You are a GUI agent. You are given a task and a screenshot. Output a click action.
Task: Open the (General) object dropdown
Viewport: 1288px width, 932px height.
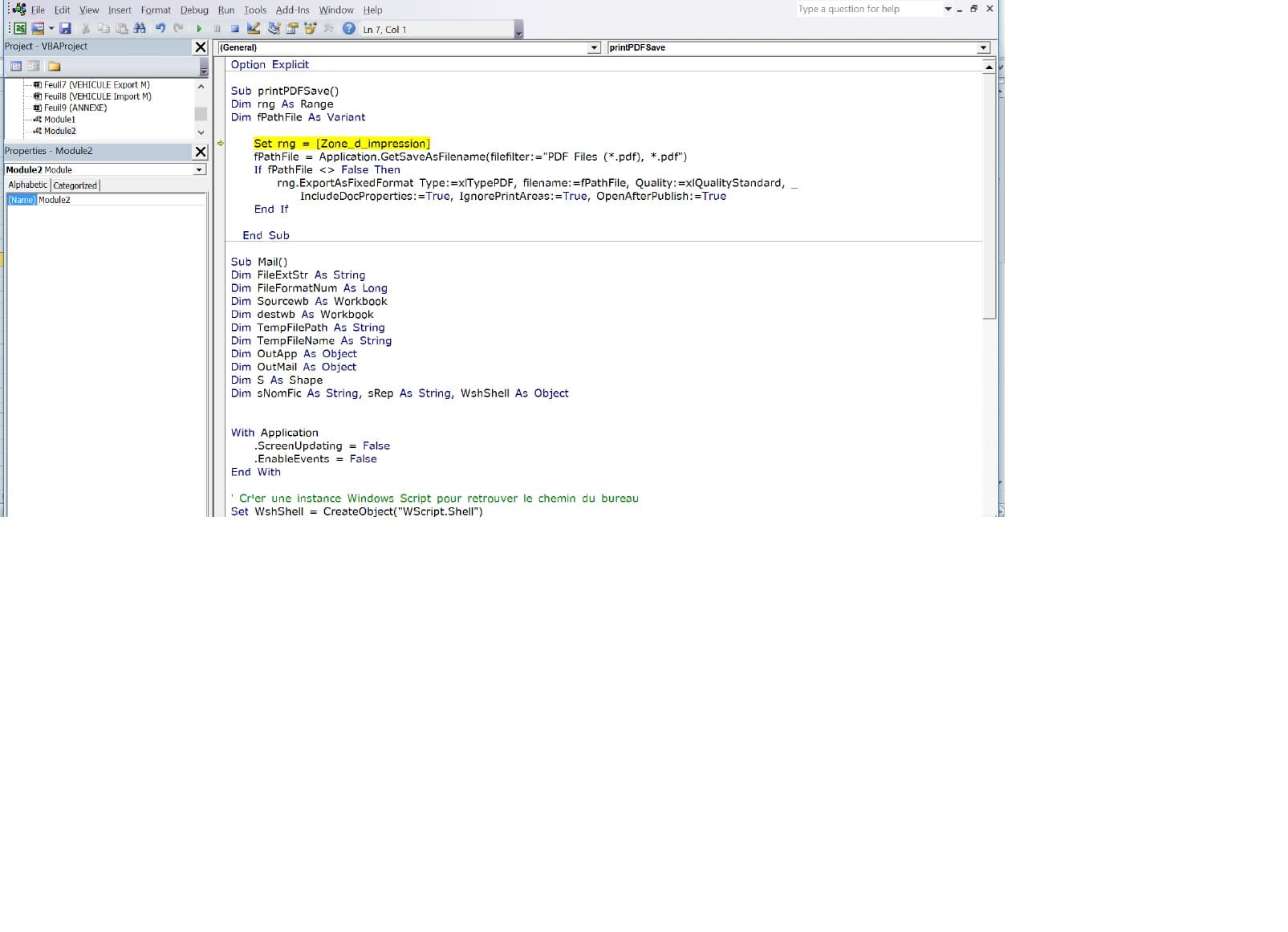(x=595, y=47)
